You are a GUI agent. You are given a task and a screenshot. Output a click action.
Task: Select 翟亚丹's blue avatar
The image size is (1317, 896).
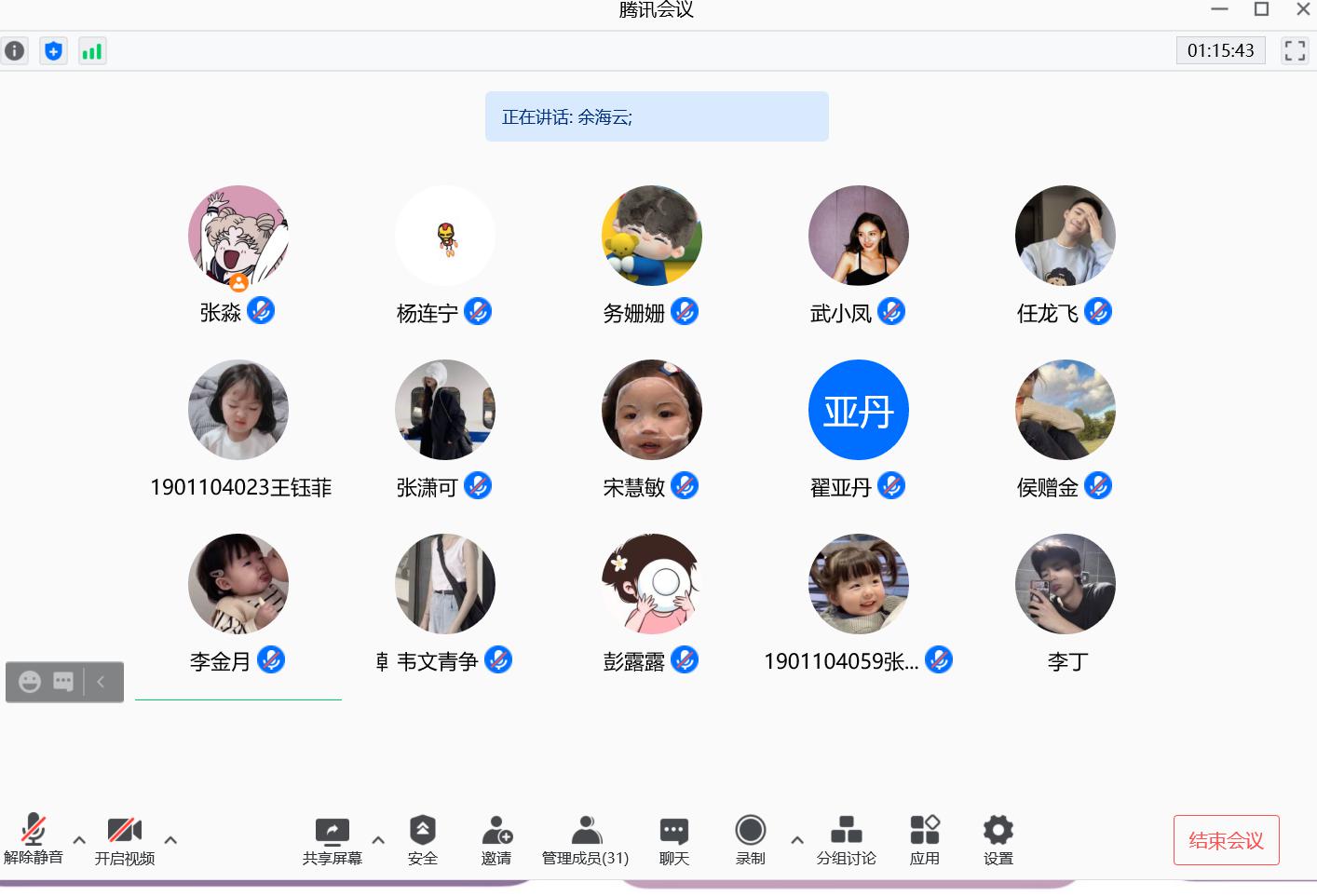tap(858, 410)
